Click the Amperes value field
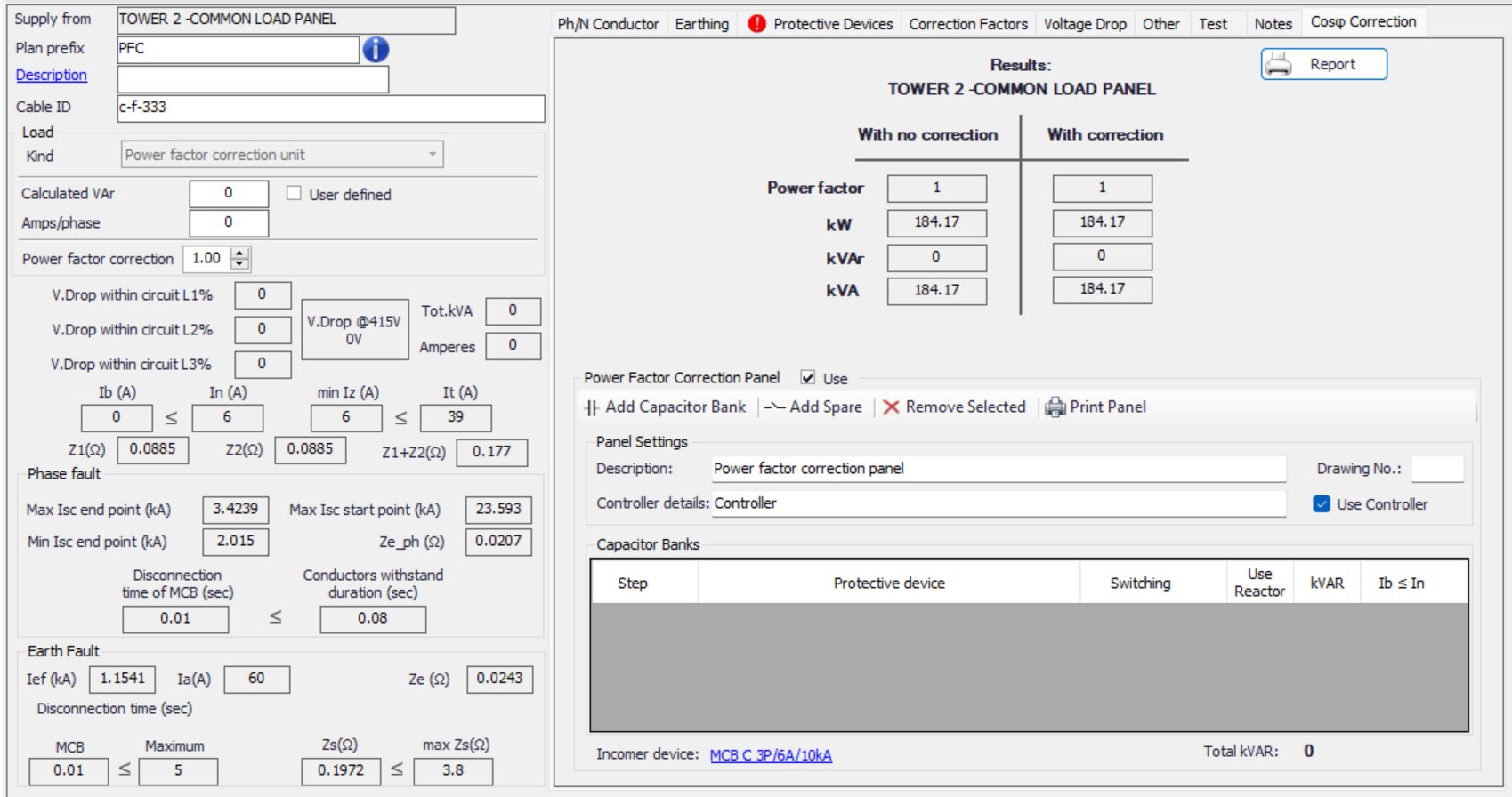Screen dimensions: 1512x797 (513, 345)
